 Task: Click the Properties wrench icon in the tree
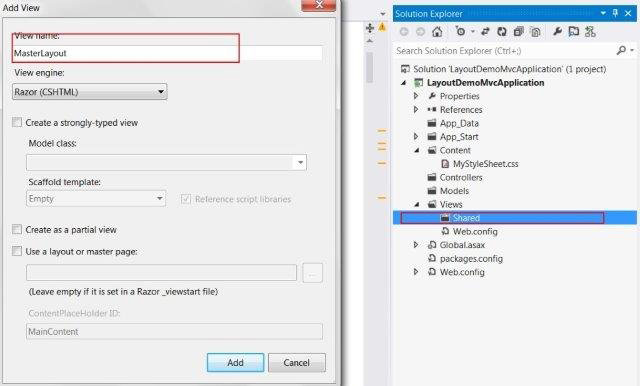tap(432, 96)
